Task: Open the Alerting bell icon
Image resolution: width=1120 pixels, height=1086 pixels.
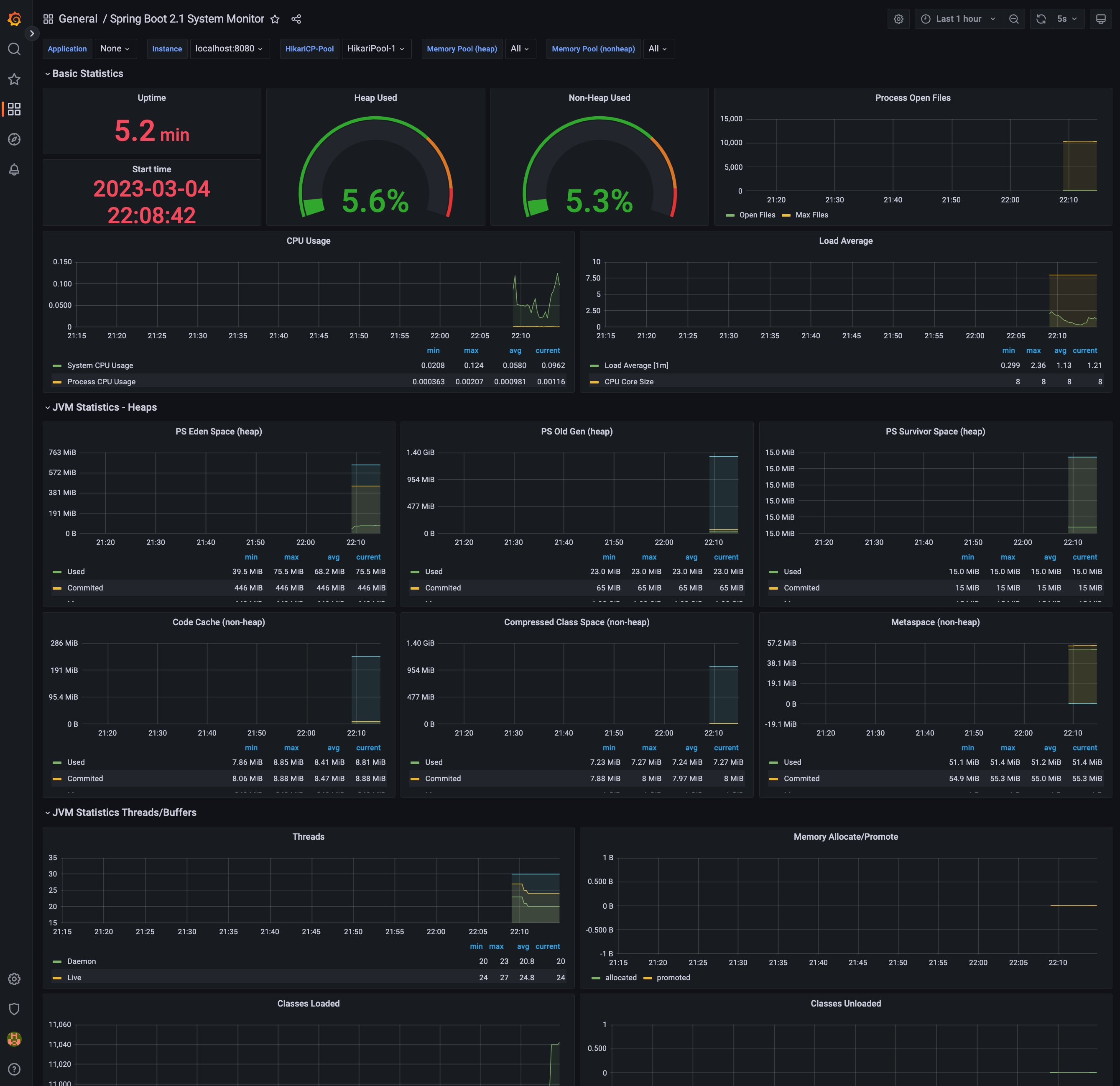Action: pos(14,170)
